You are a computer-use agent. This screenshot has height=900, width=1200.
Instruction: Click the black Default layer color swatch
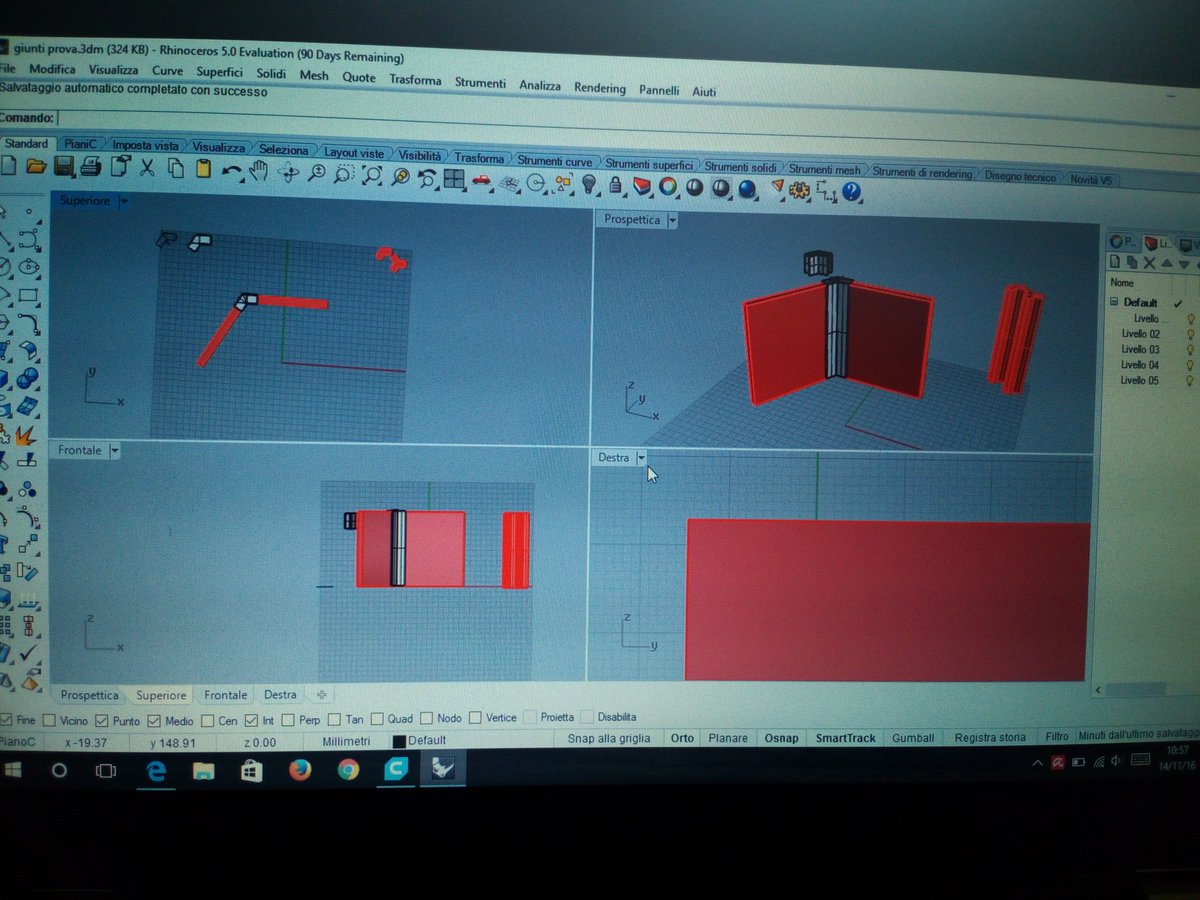[399, 741]
